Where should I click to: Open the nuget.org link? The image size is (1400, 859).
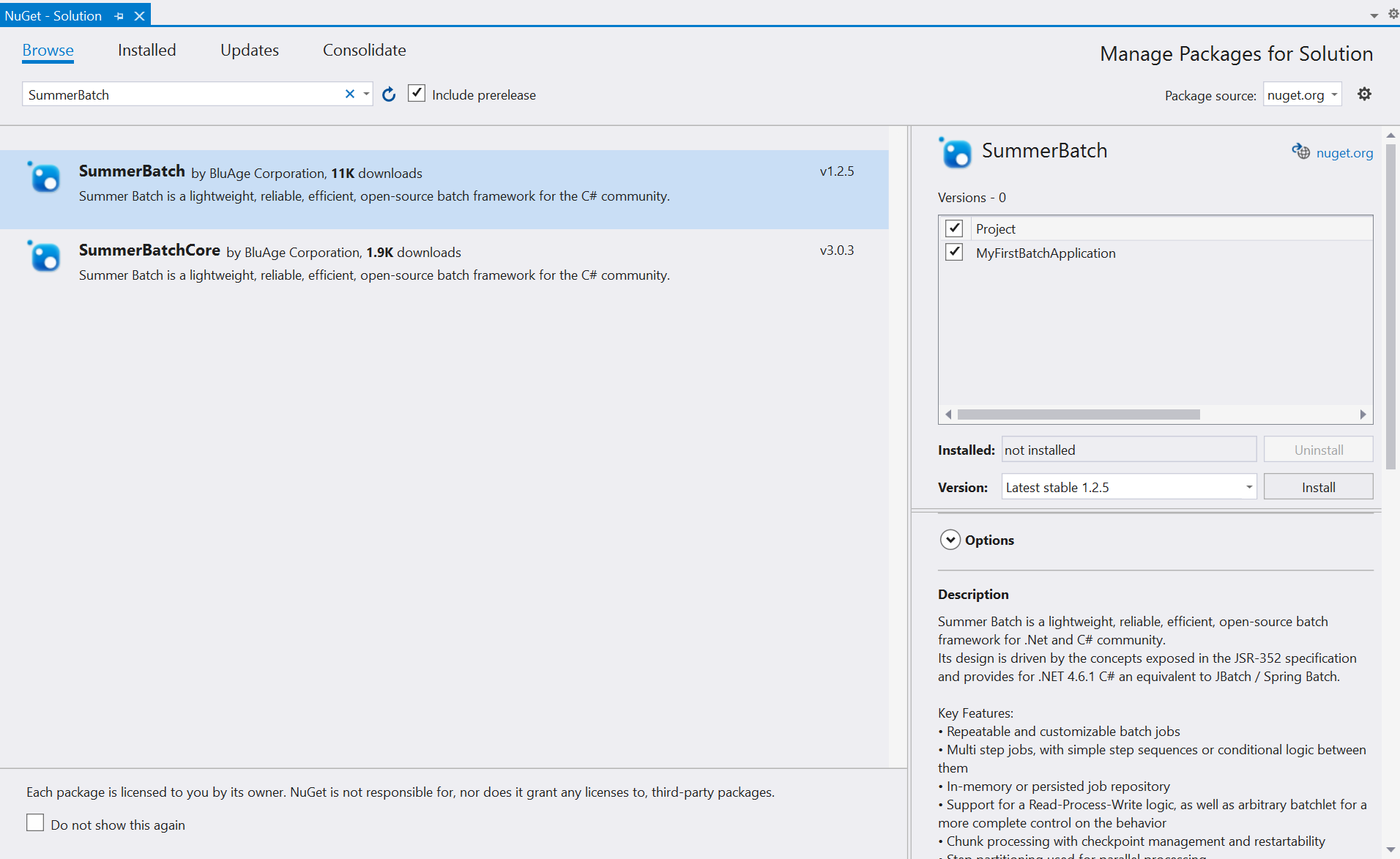coord(1344,152)
